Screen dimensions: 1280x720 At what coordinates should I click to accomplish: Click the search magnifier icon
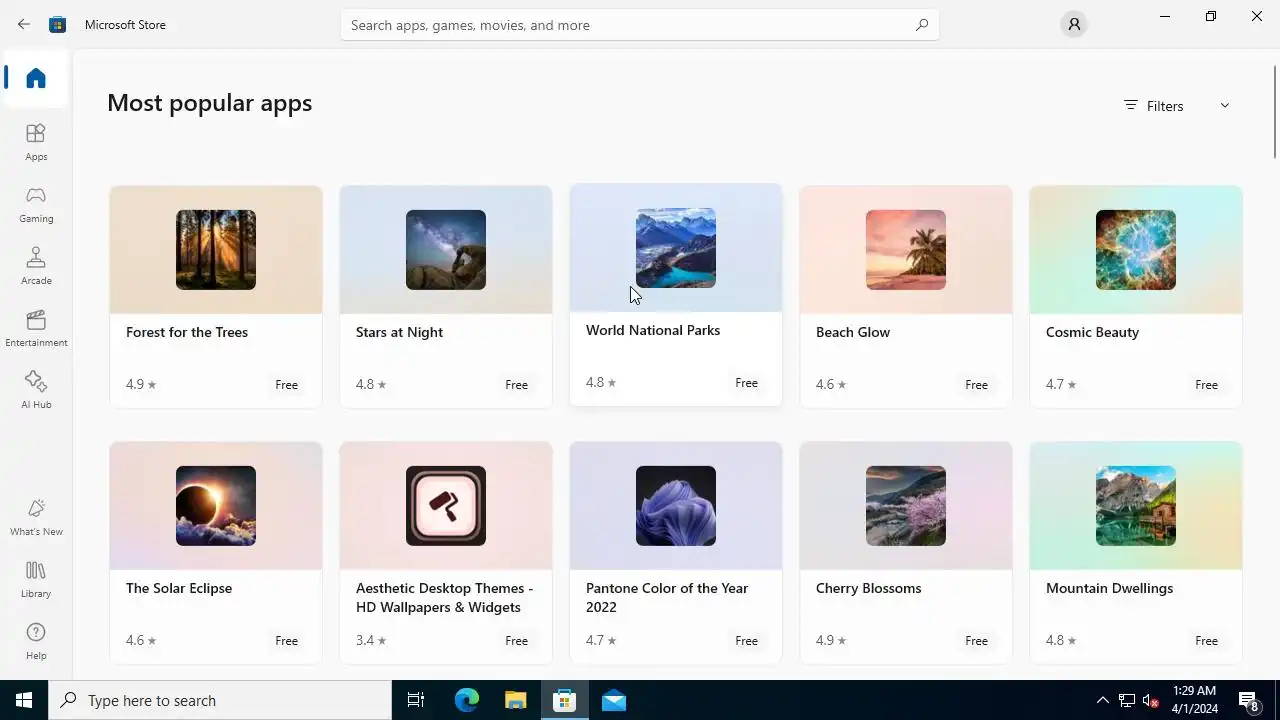pos(921,25)
